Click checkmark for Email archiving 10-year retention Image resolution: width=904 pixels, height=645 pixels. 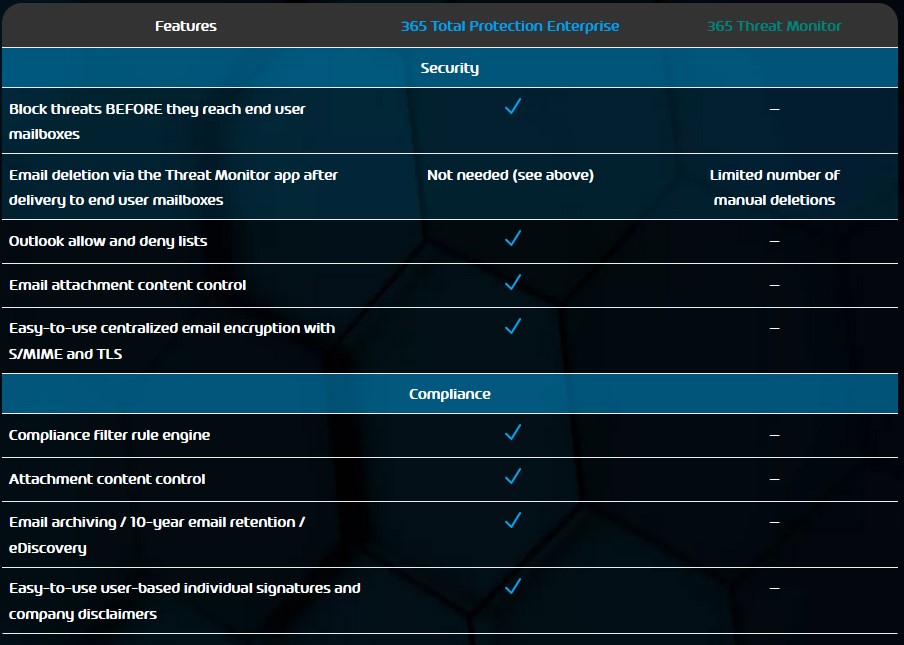[513, 520]
